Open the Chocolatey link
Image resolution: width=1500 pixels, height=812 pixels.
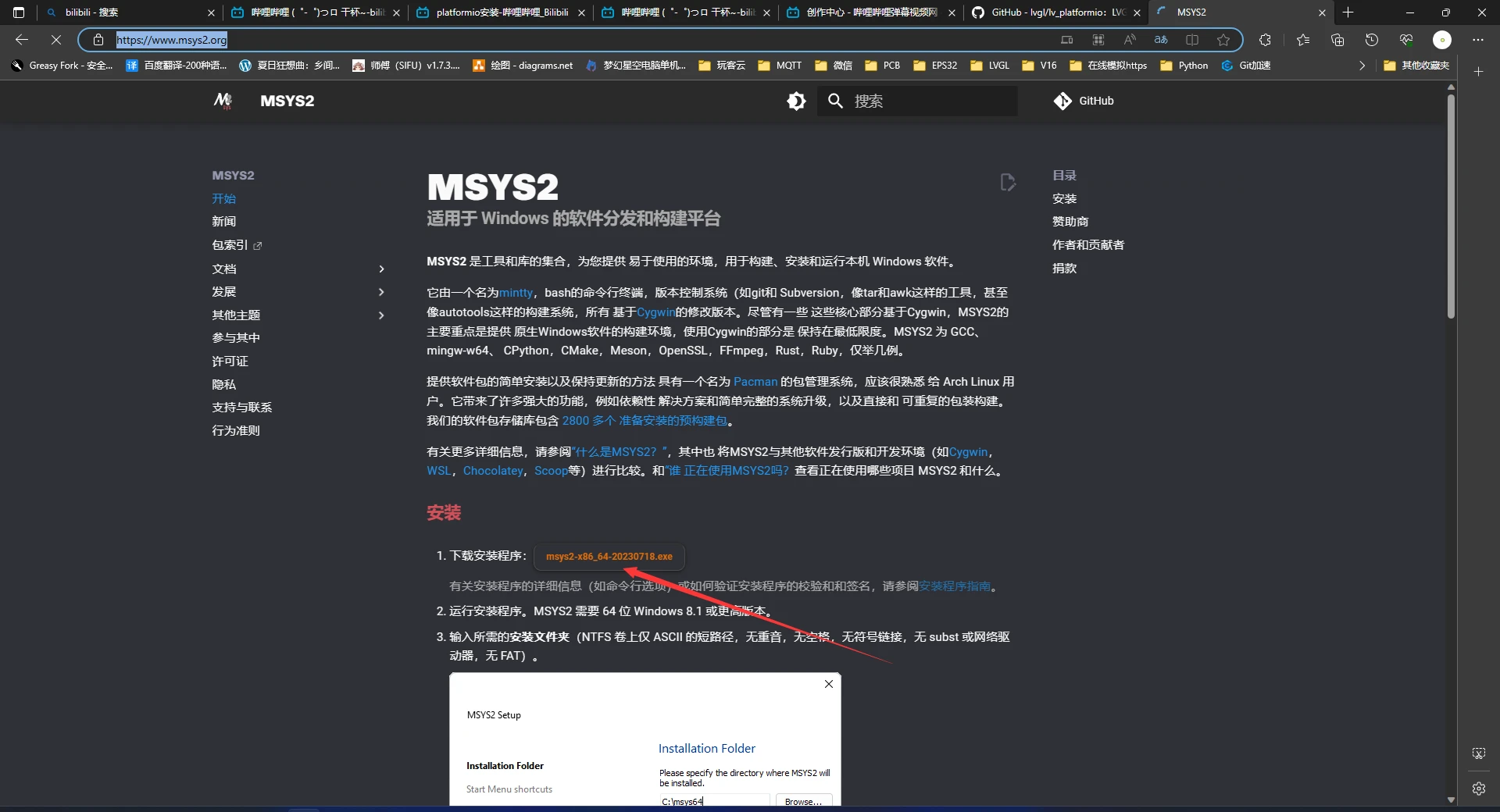pyautogui.click(x=493, y=471)
